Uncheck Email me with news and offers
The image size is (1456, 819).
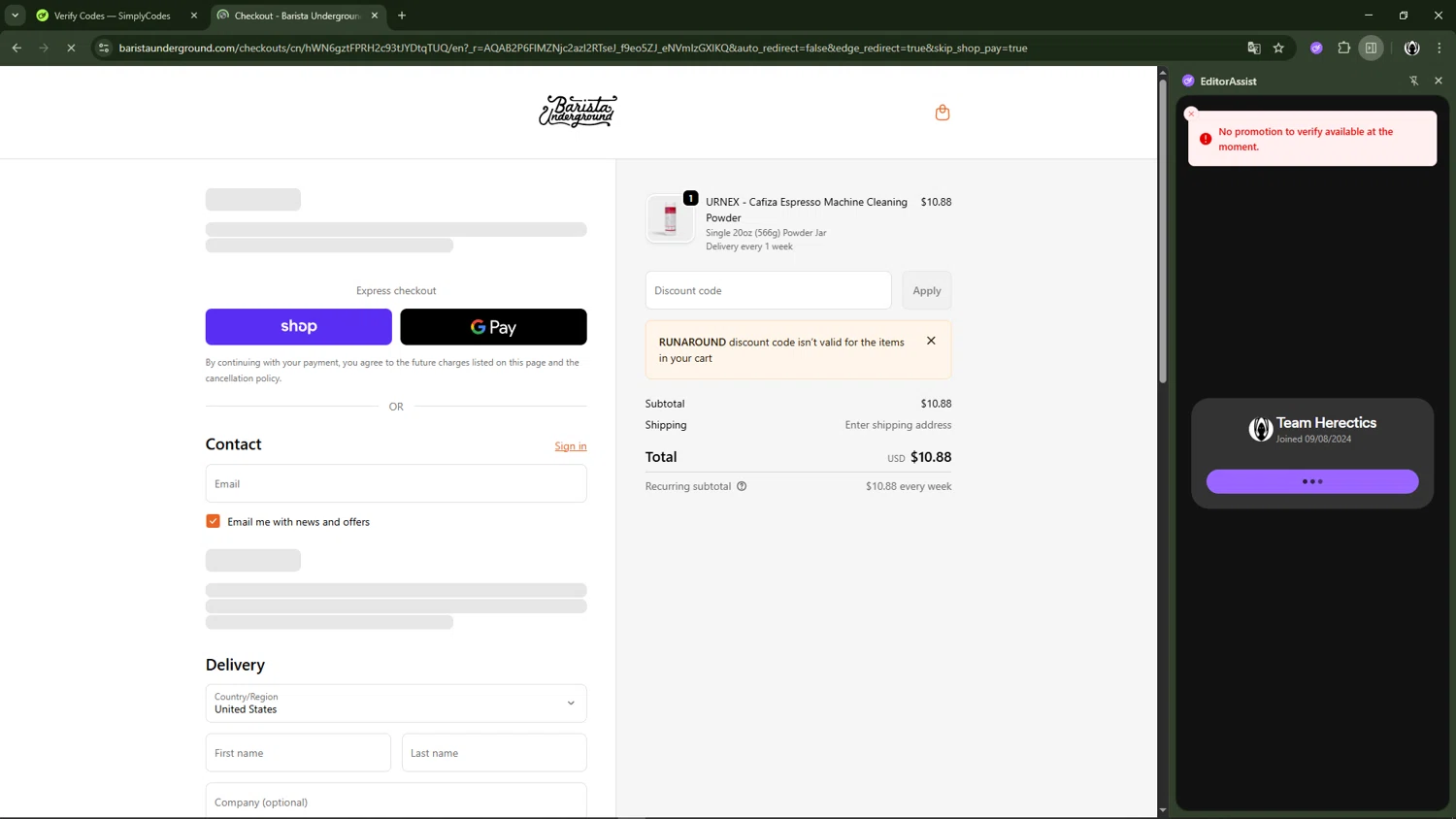coord(213,521)
